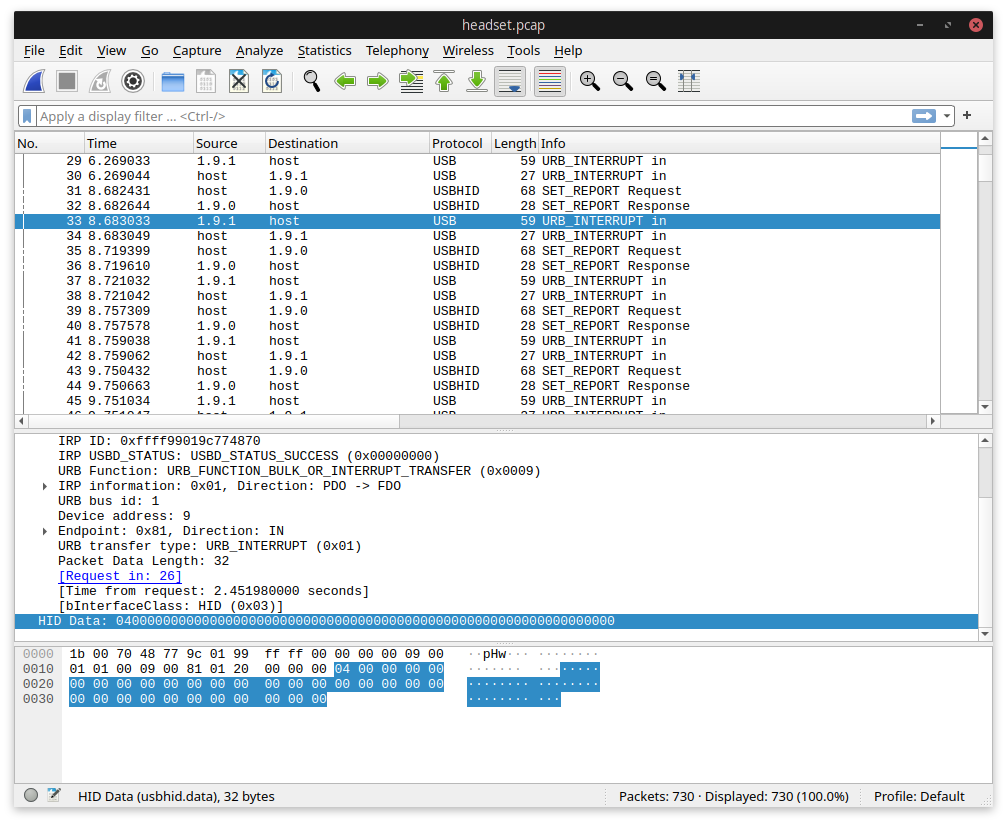1007x824 pixels.
Task: Open capture options gear icon
Action: (x=133, y=82)
